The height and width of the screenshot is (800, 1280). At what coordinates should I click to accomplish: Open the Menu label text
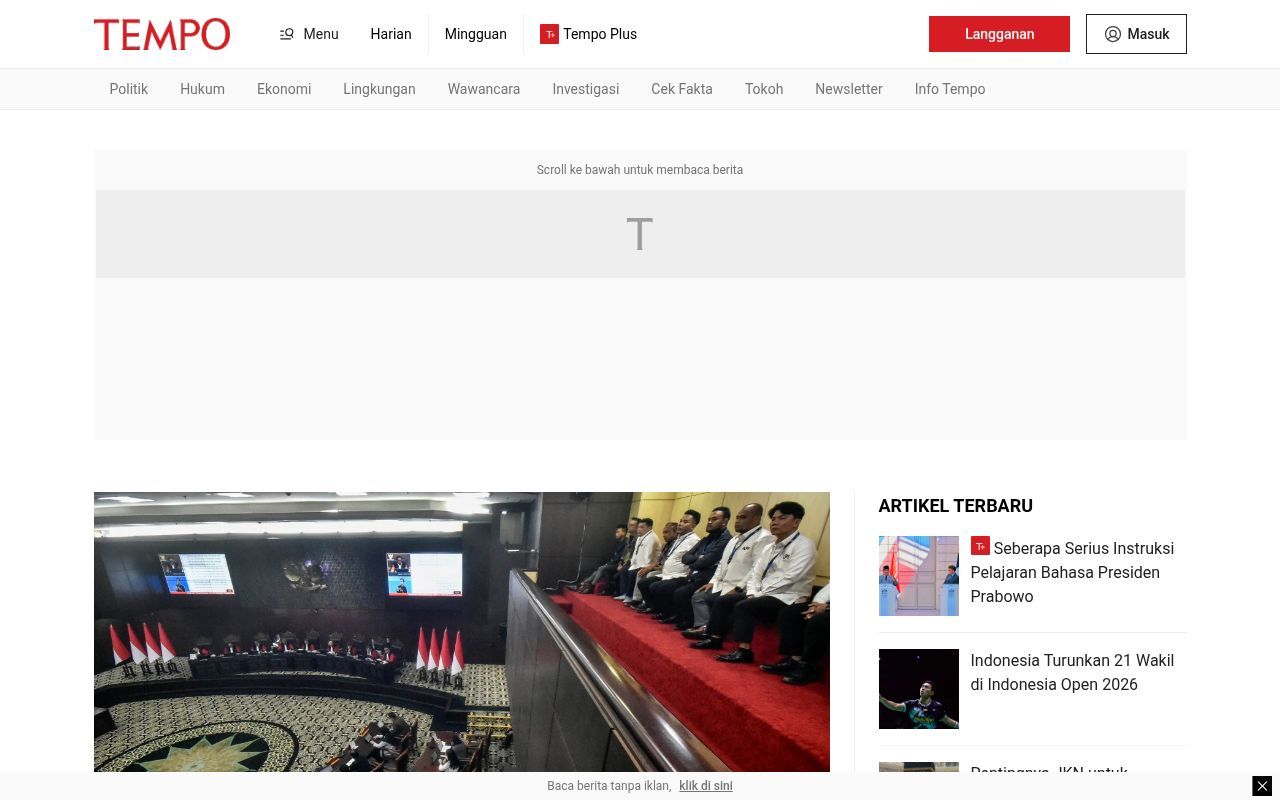(321, 34)
